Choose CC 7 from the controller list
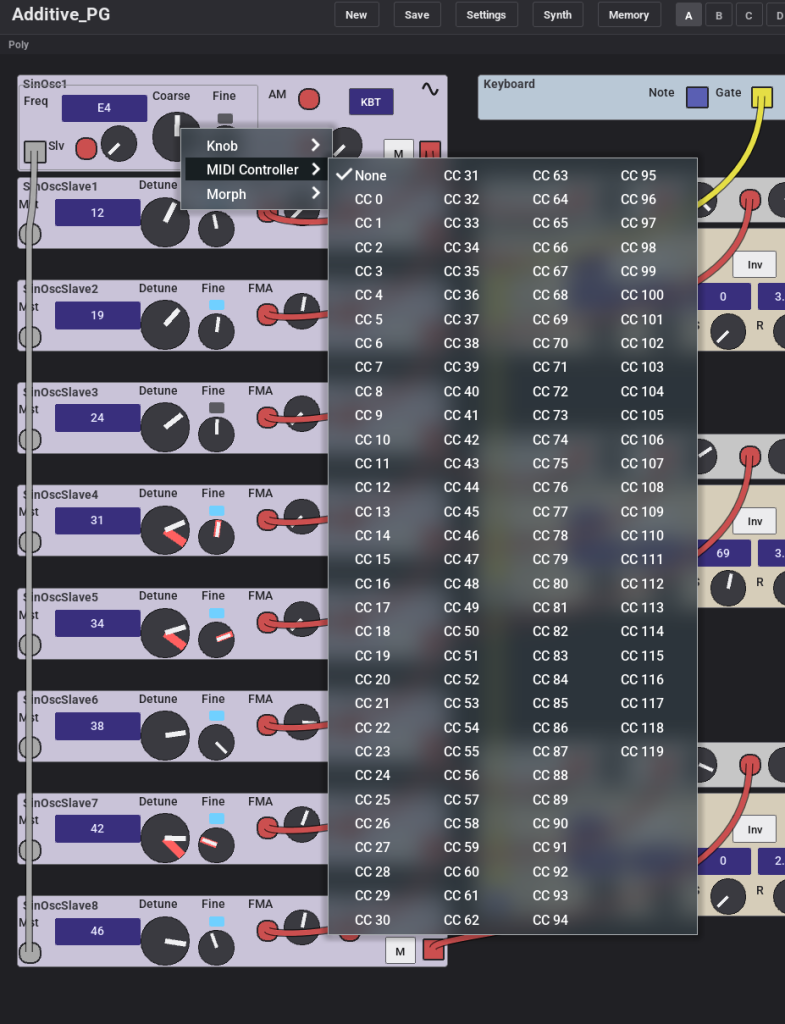 coord(368,367)
